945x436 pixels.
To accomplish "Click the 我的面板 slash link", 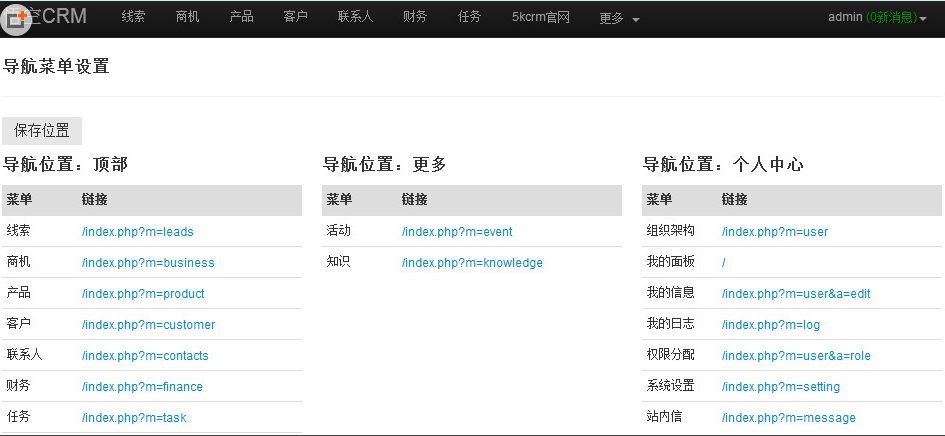I will [724, 263].
